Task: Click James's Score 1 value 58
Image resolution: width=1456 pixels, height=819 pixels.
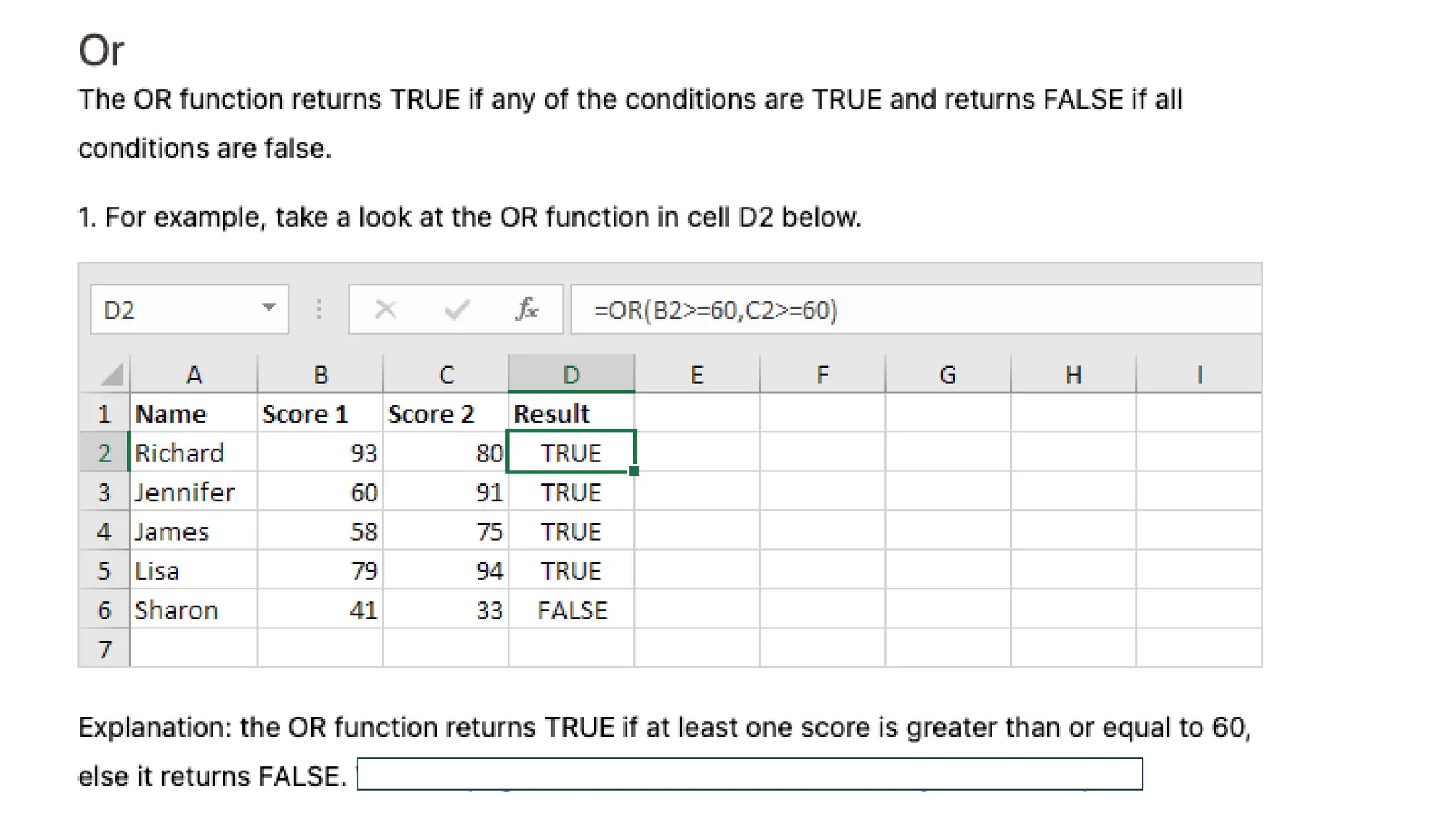Action: pyautogui.click(x=320, y=531)
